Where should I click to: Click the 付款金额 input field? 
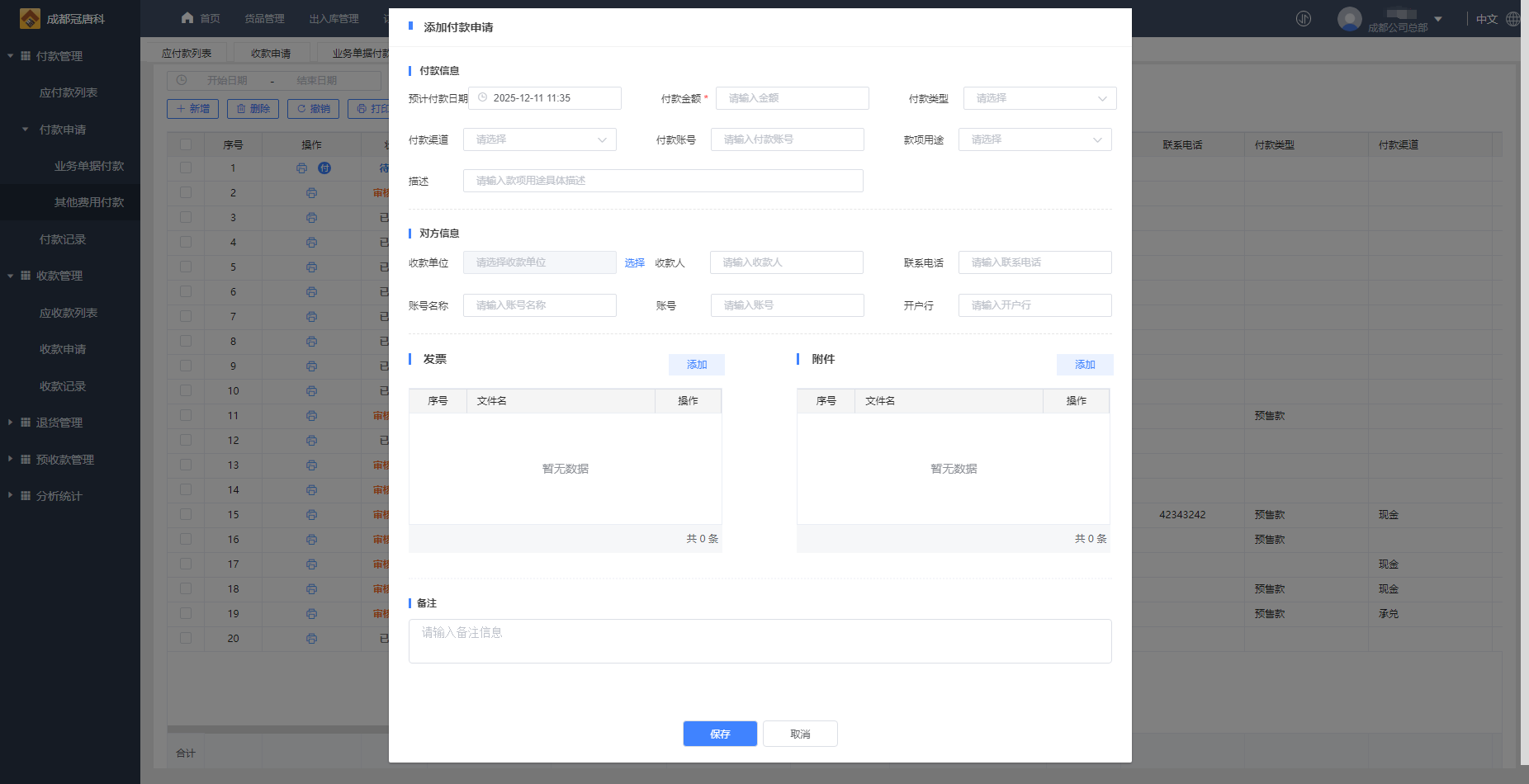tap(793, 98)
